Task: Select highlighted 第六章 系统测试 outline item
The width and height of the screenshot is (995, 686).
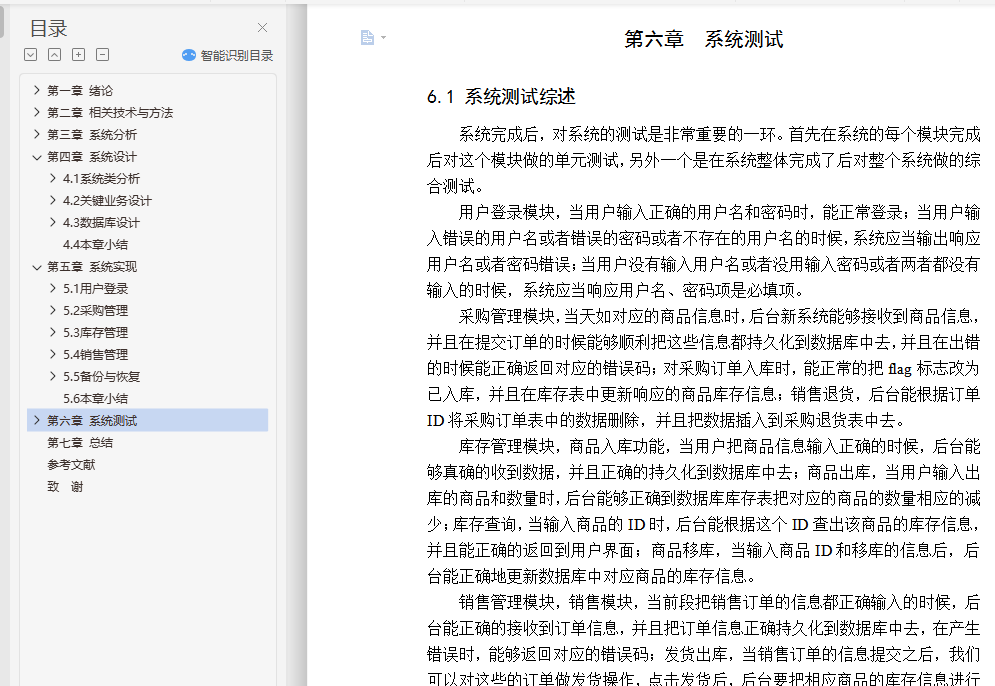Action: [147, 420]
